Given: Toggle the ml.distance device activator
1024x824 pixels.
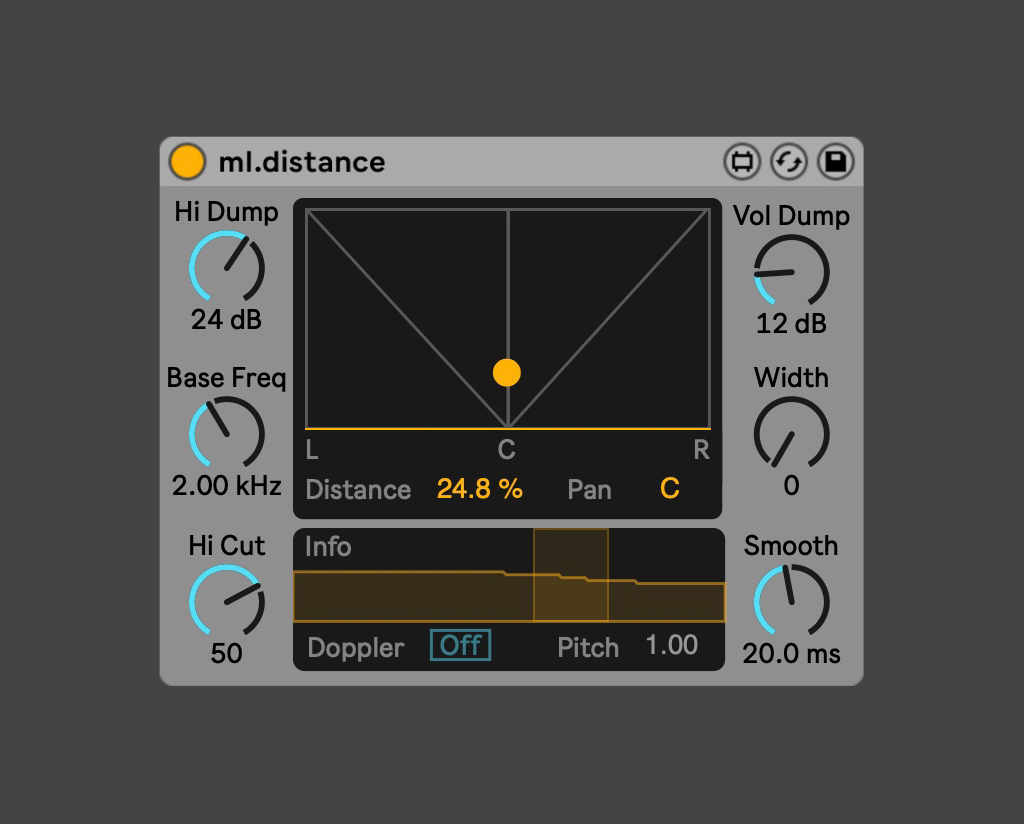Looking at the screenshot, I should pyautogui.click(x=187, y=161).
